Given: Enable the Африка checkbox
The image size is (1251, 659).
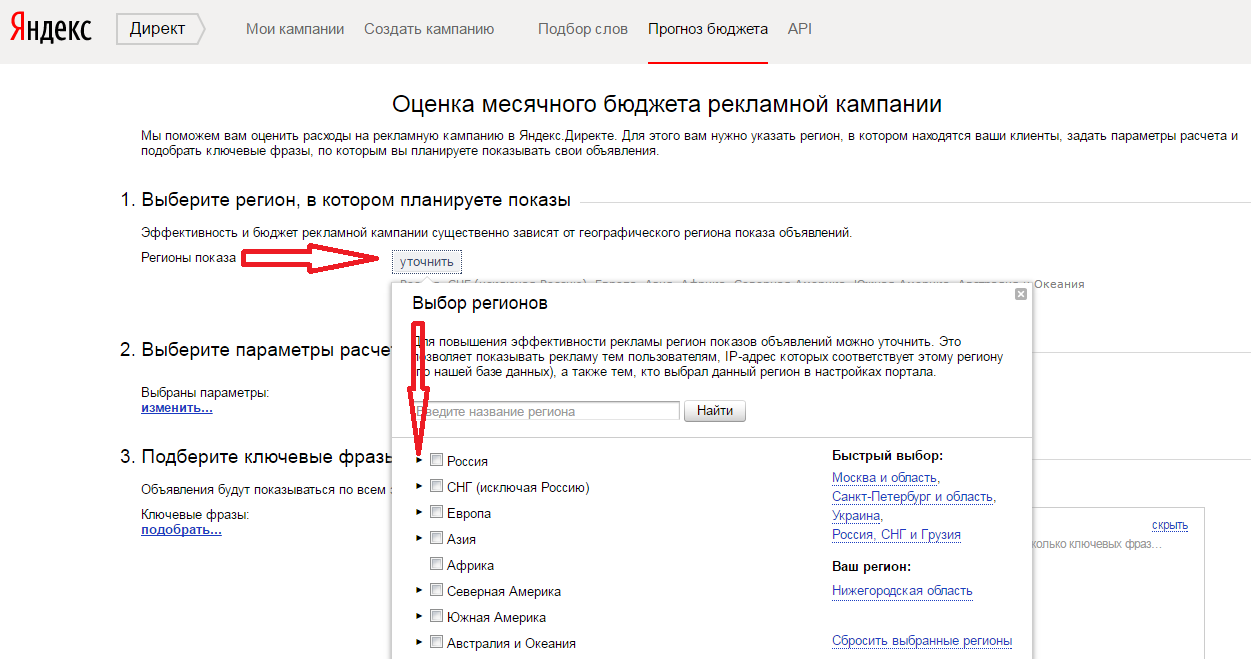Looking at the screenshot, I should pos(436,564).
